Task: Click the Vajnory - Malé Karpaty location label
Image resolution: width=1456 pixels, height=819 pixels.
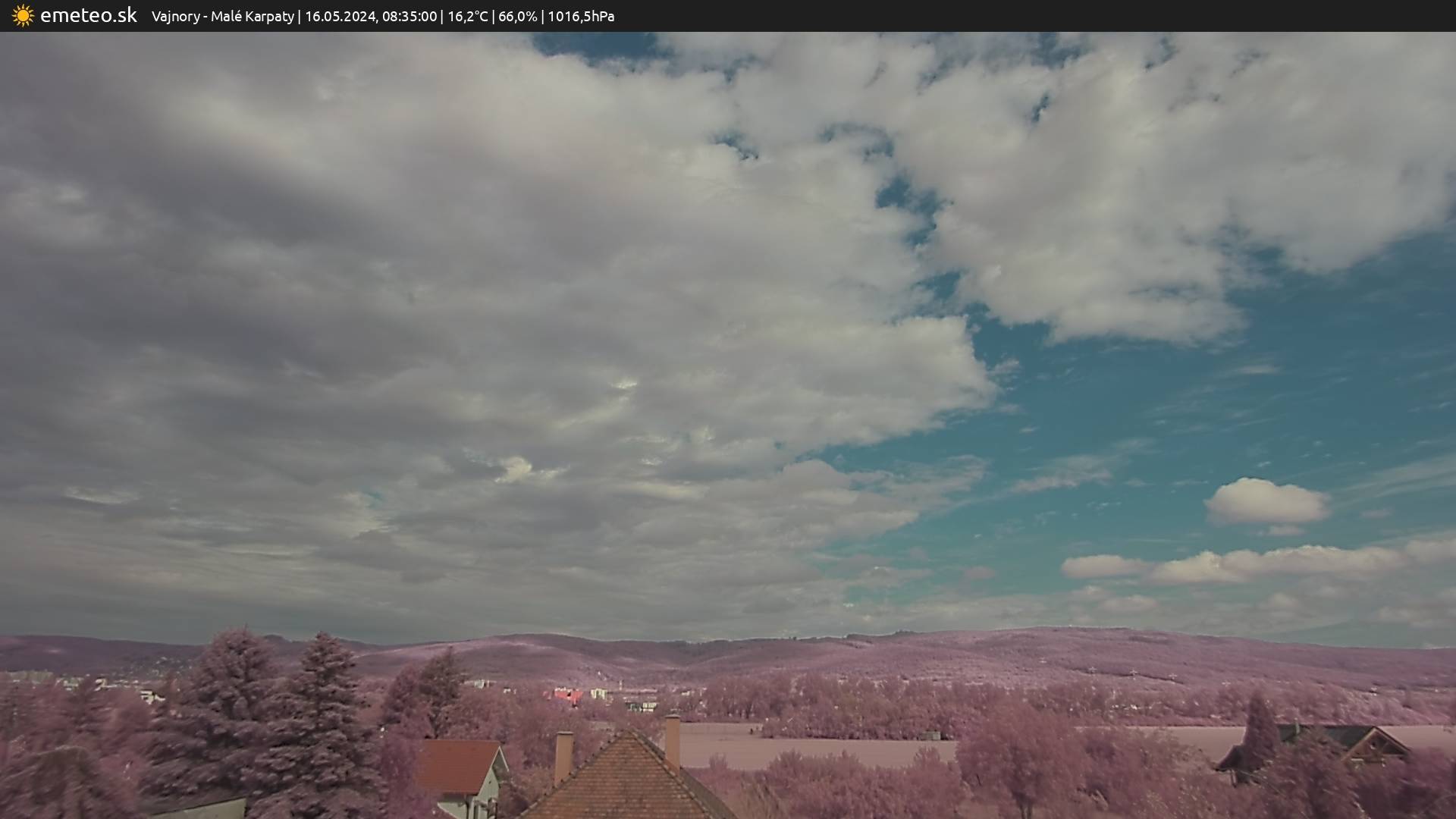Action: click(x=222, y=17)
